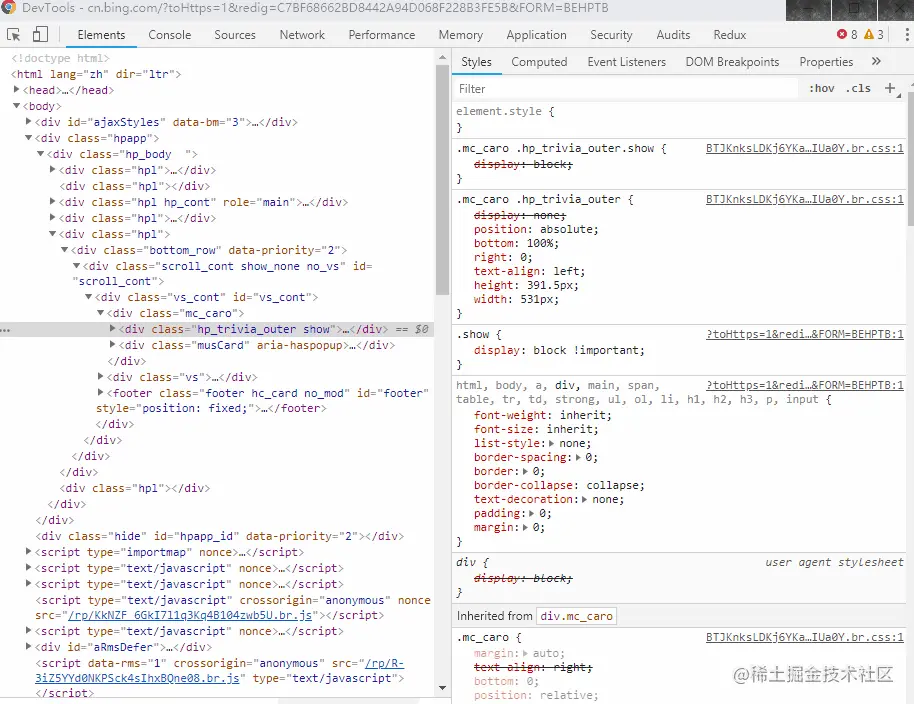The image size is (914, 704).
Task: Expand the footer element node
Action: 100,392
